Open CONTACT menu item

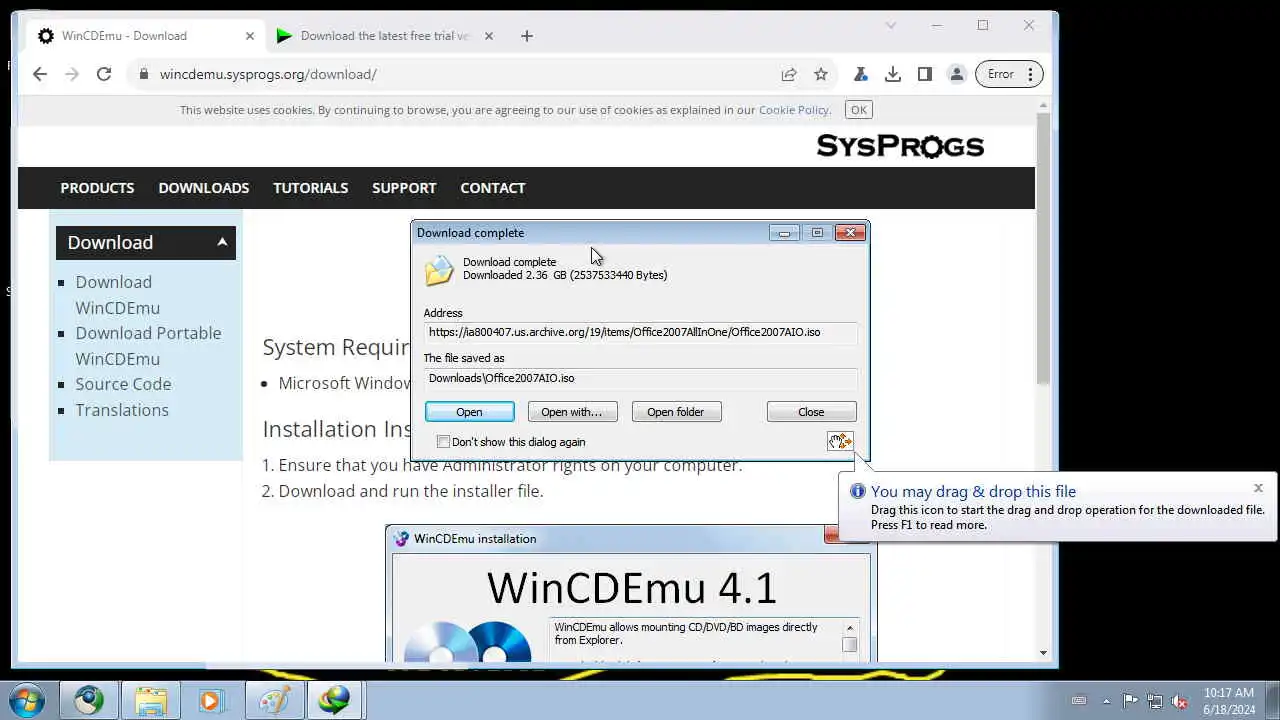coord(493,188)
